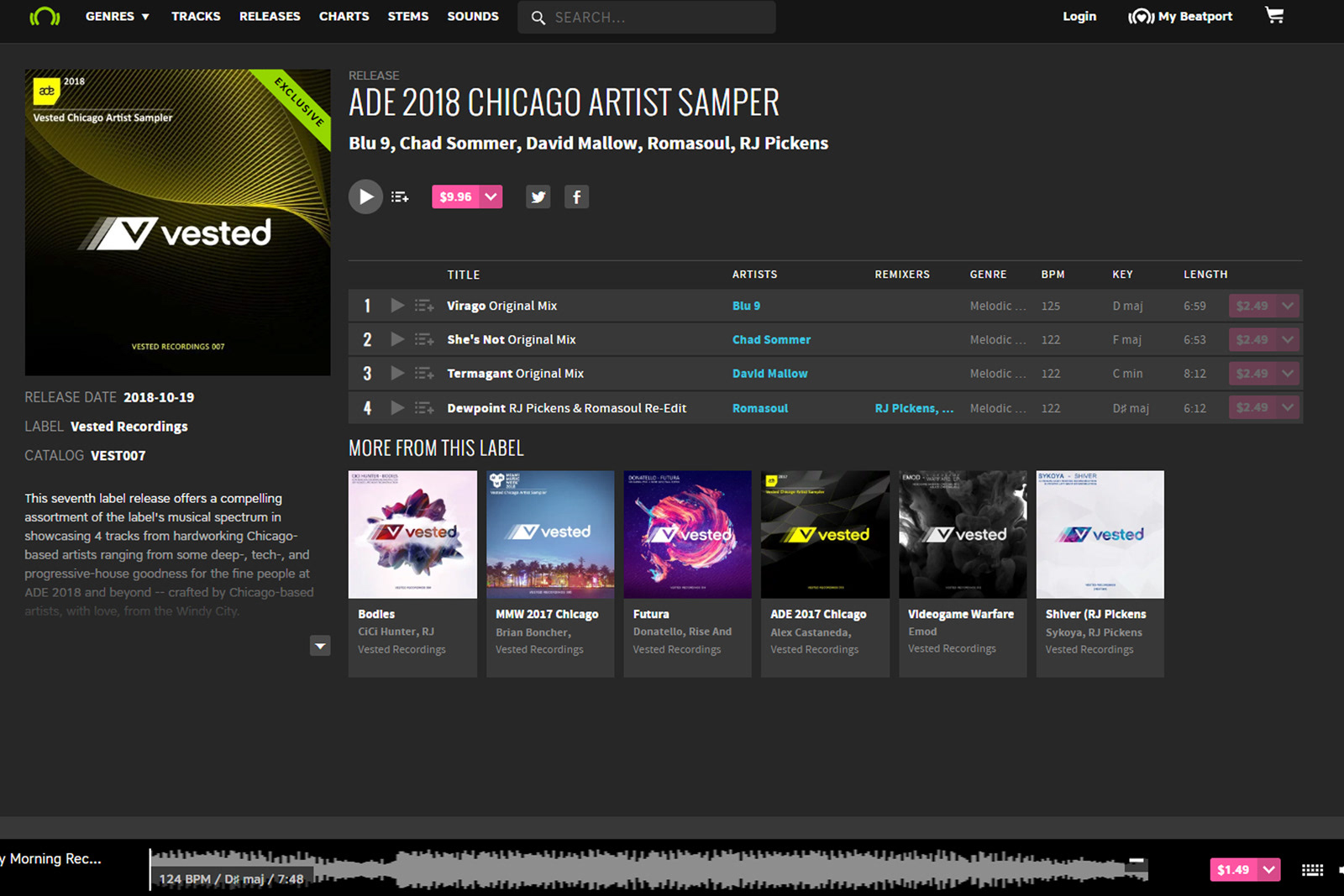The height and width of the screenshot is (896, 1344).
Task: Click the ADE 2018 release cover art
Action: click(177, 223)
